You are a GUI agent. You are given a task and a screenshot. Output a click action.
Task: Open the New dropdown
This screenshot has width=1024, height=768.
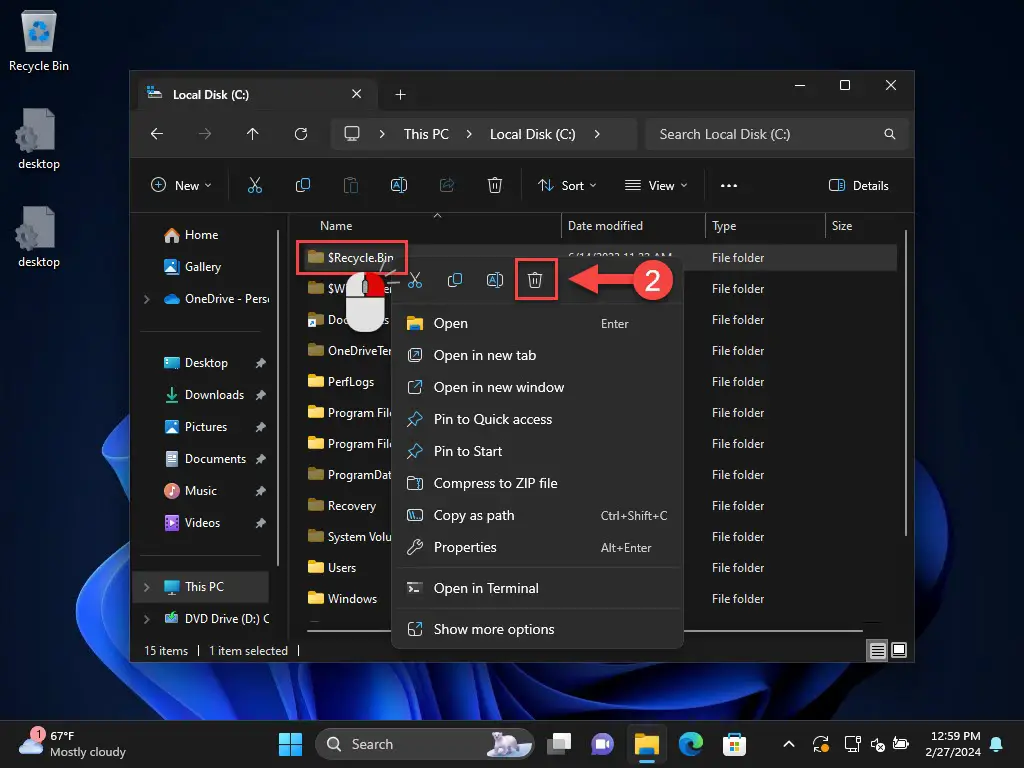[181, 185]
